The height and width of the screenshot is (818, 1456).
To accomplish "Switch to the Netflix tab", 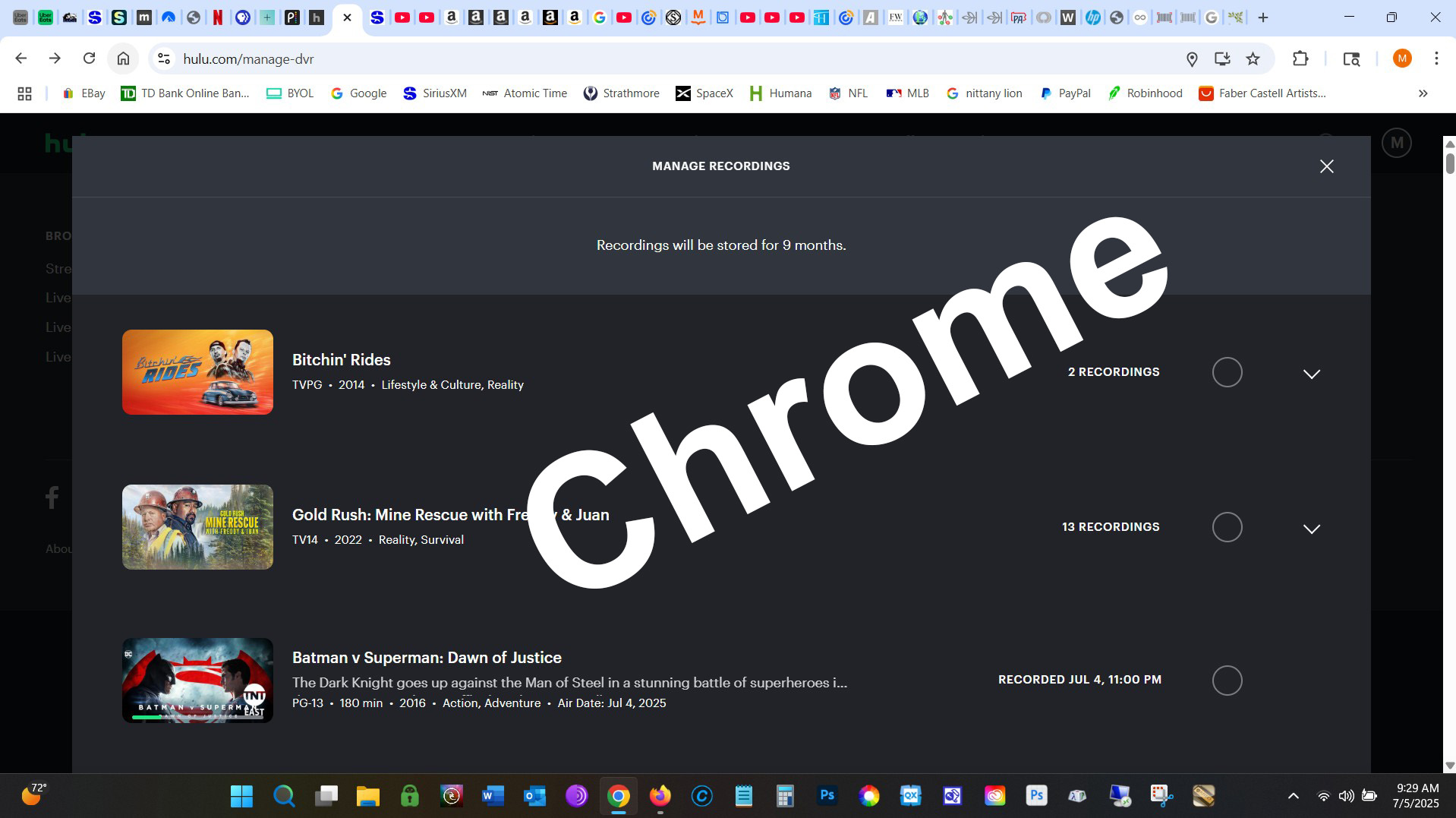I will [x=218, y=17].
